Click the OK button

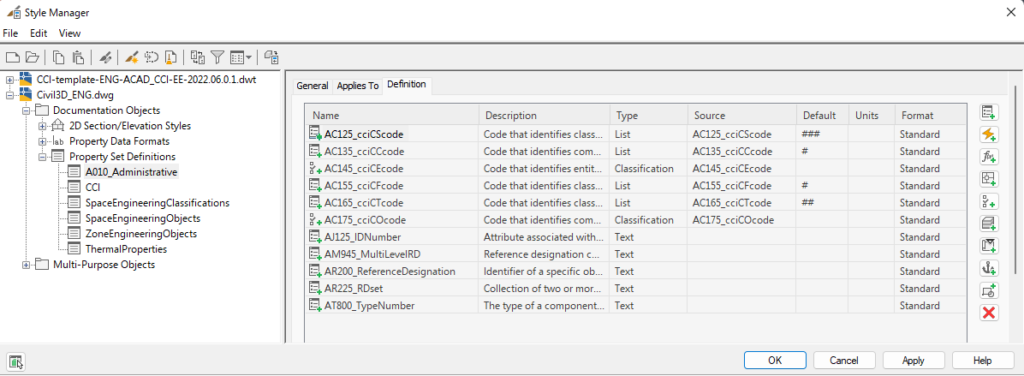[775, 360]
